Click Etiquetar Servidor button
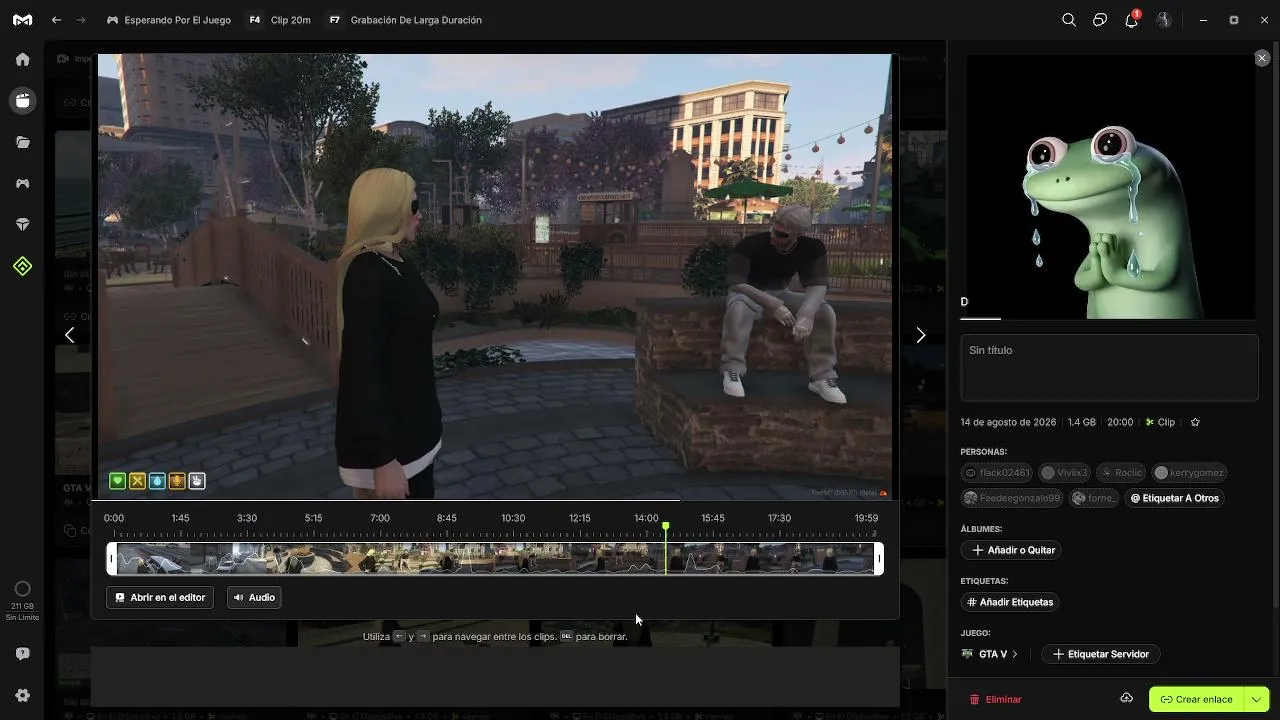 click(1101, 654)
